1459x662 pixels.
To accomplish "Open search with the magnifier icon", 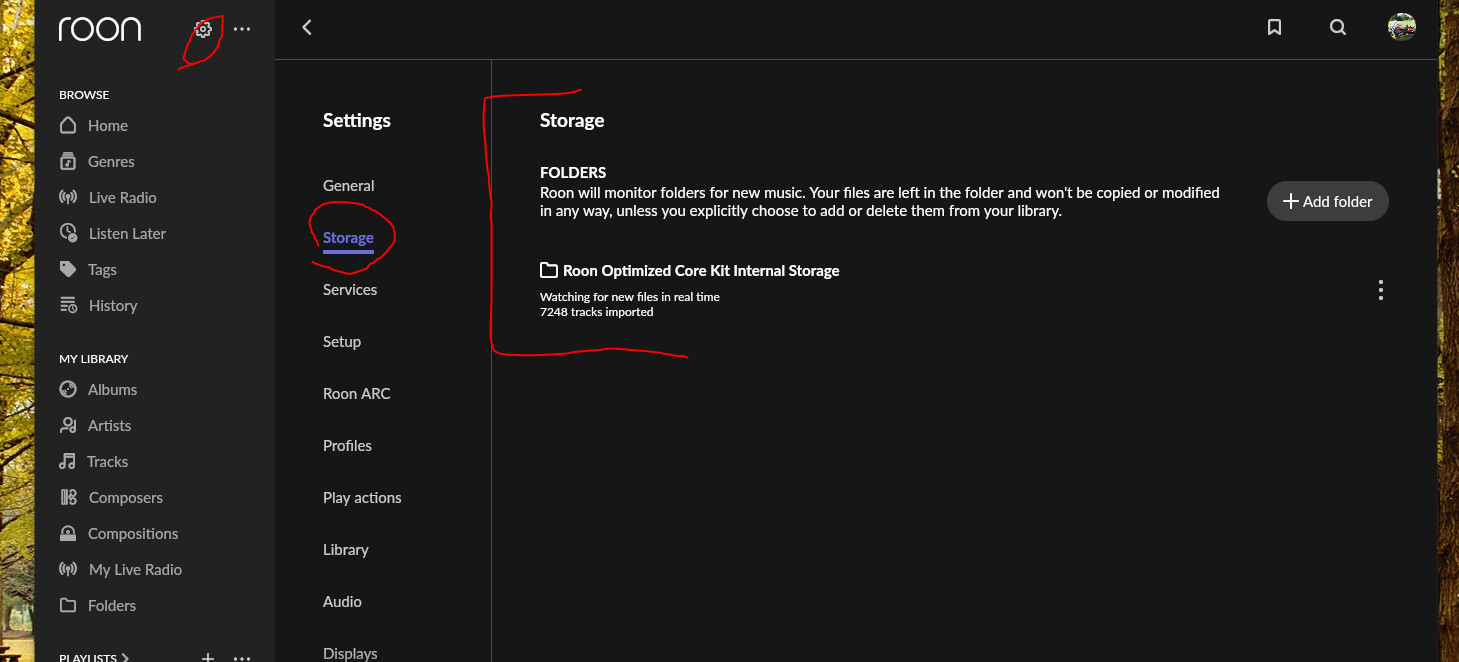I will 1338,28.
